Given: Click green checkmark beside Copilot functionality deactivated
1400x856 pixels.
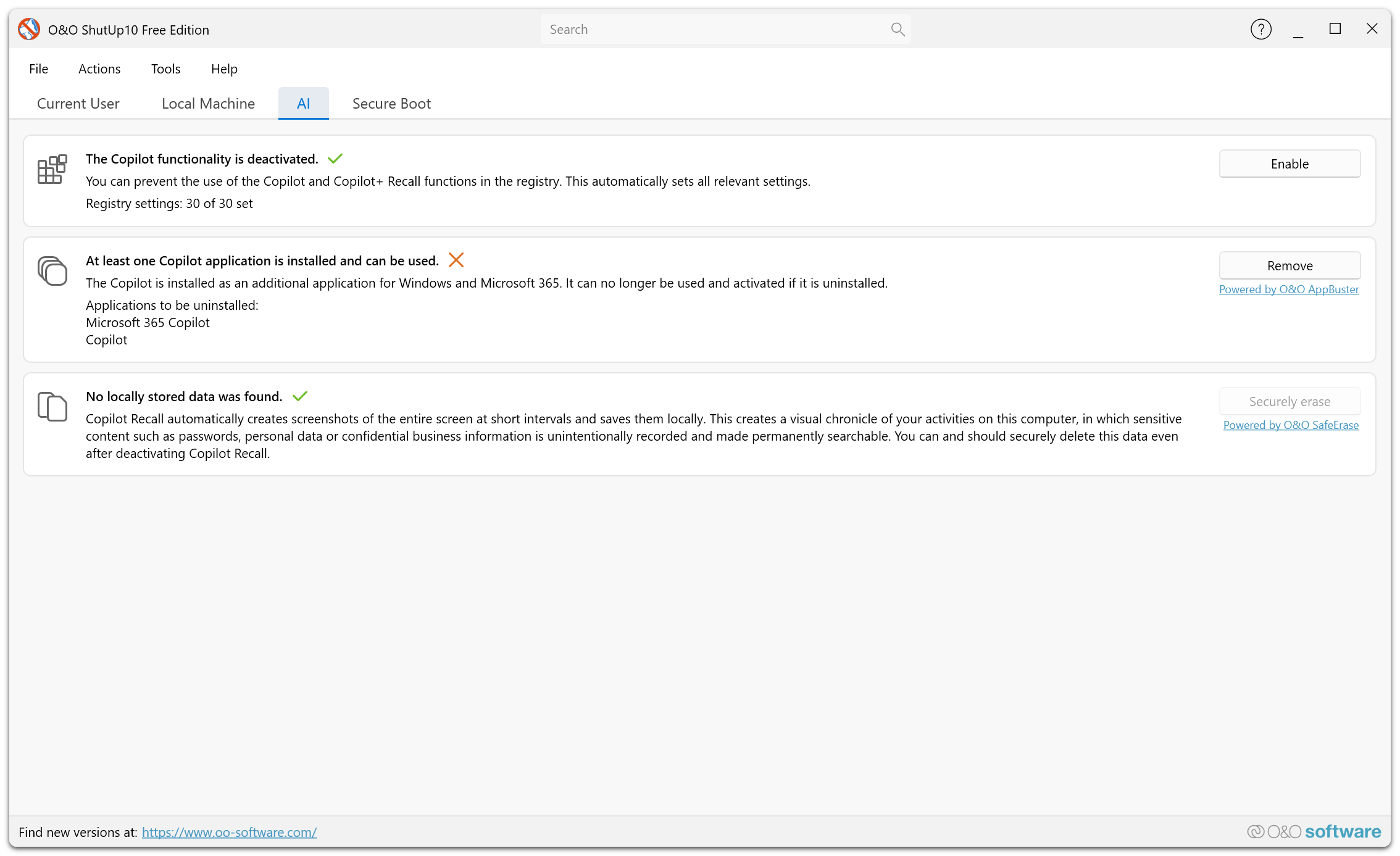Looking at the screenshot, I should (x=335, y=159).
